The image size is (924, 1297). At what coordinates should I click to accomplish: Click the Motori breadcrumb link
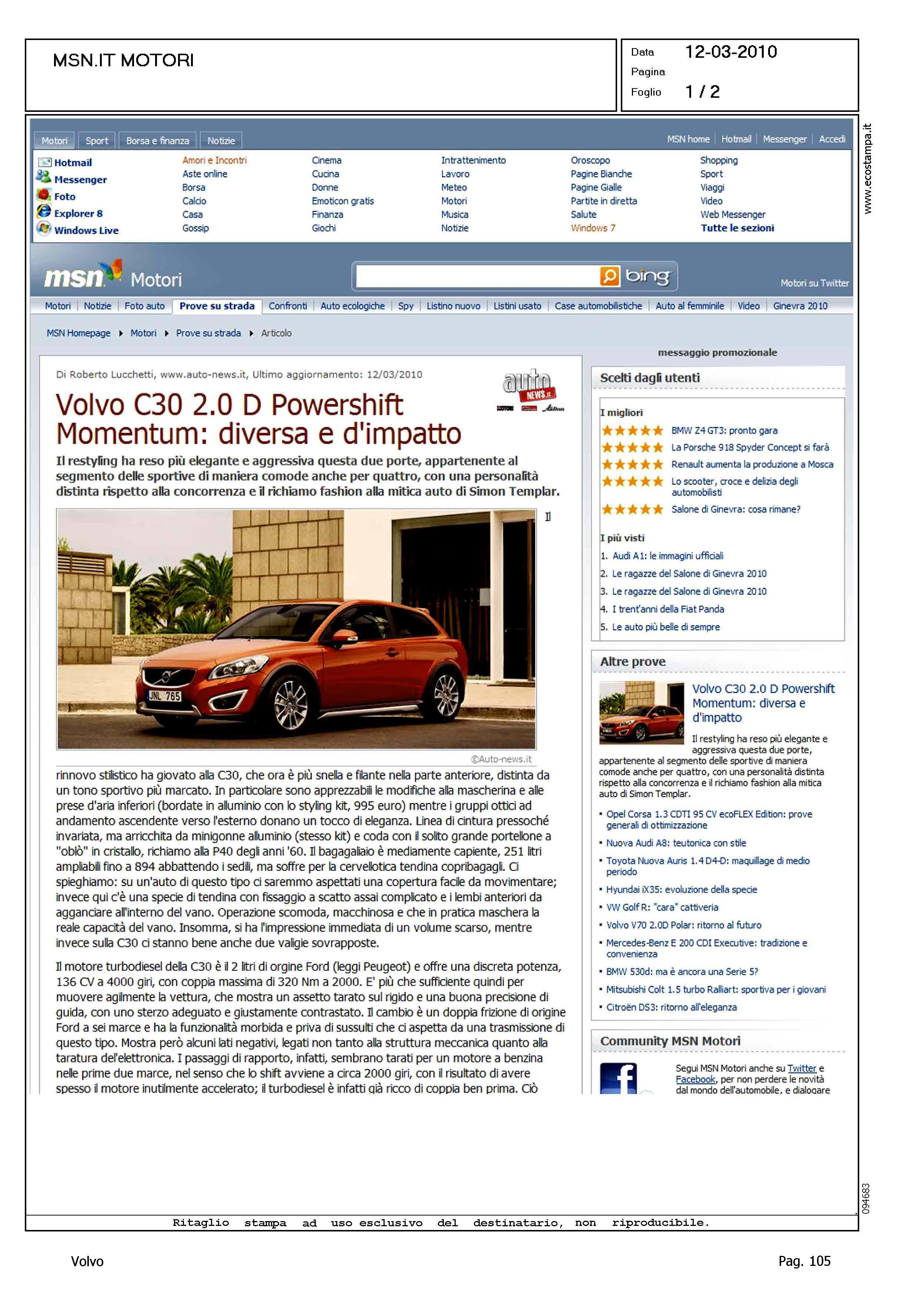point(143,333)
